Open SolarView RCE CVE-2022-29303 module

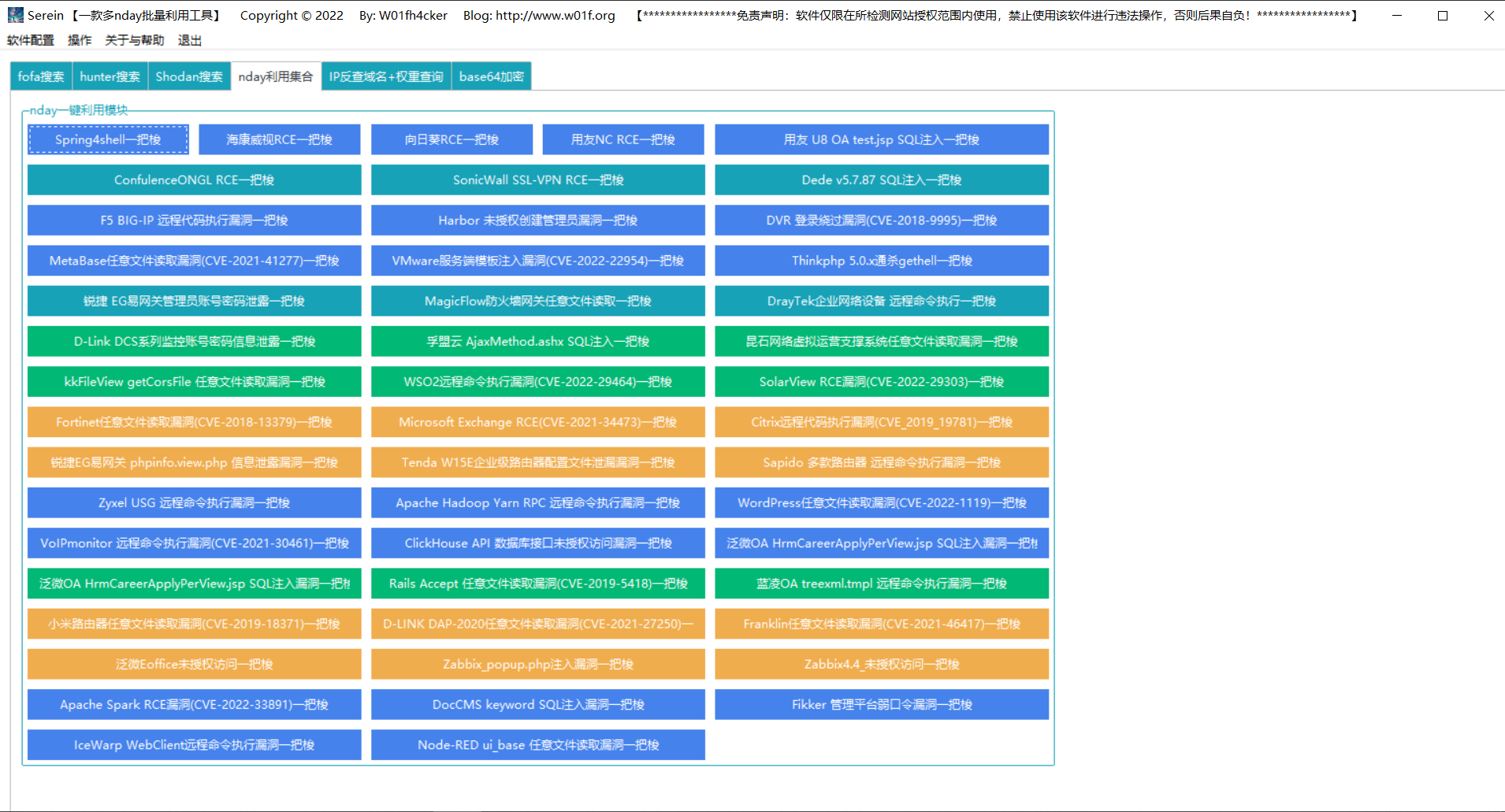click(x=882, y=381)
